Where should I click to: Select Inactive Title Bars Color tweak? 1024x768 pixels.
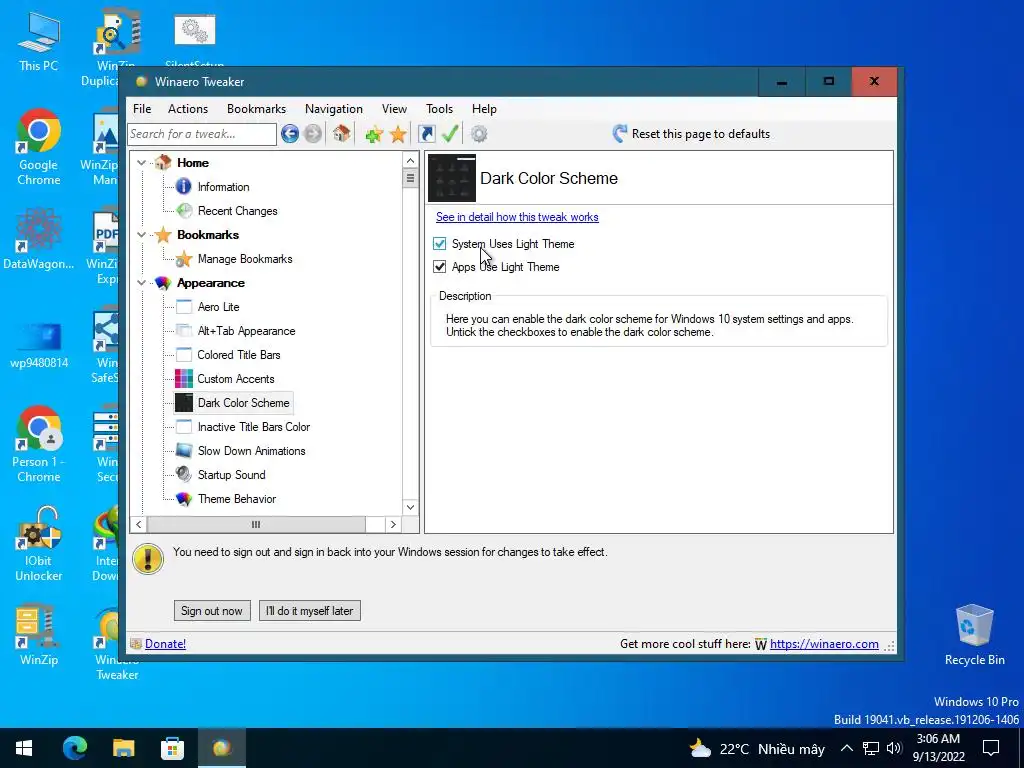pyautogui.click(x=253, y=427)
